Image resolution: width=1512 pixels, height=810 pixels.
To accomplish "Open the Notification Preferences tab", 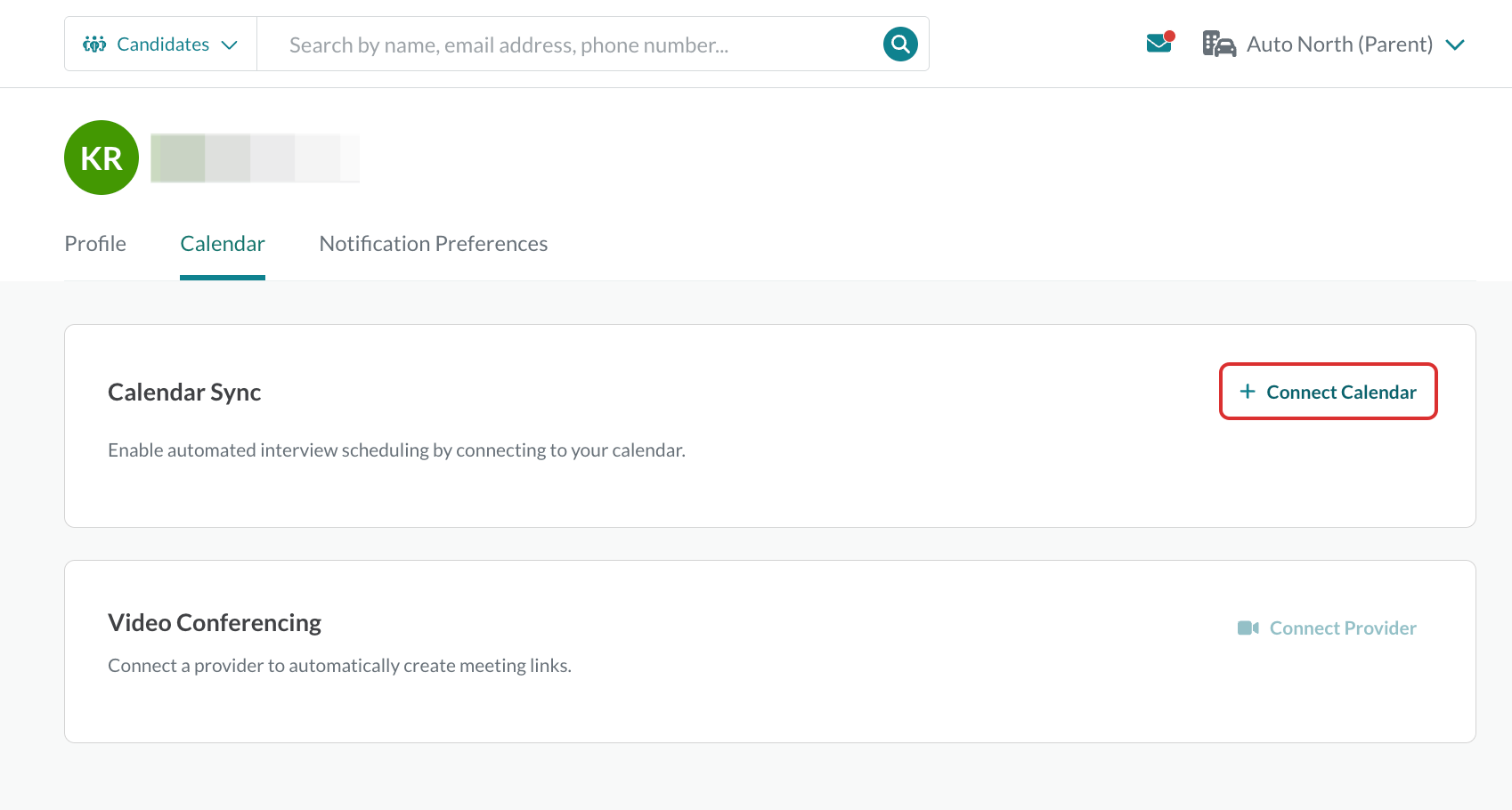I will (434, 244).
